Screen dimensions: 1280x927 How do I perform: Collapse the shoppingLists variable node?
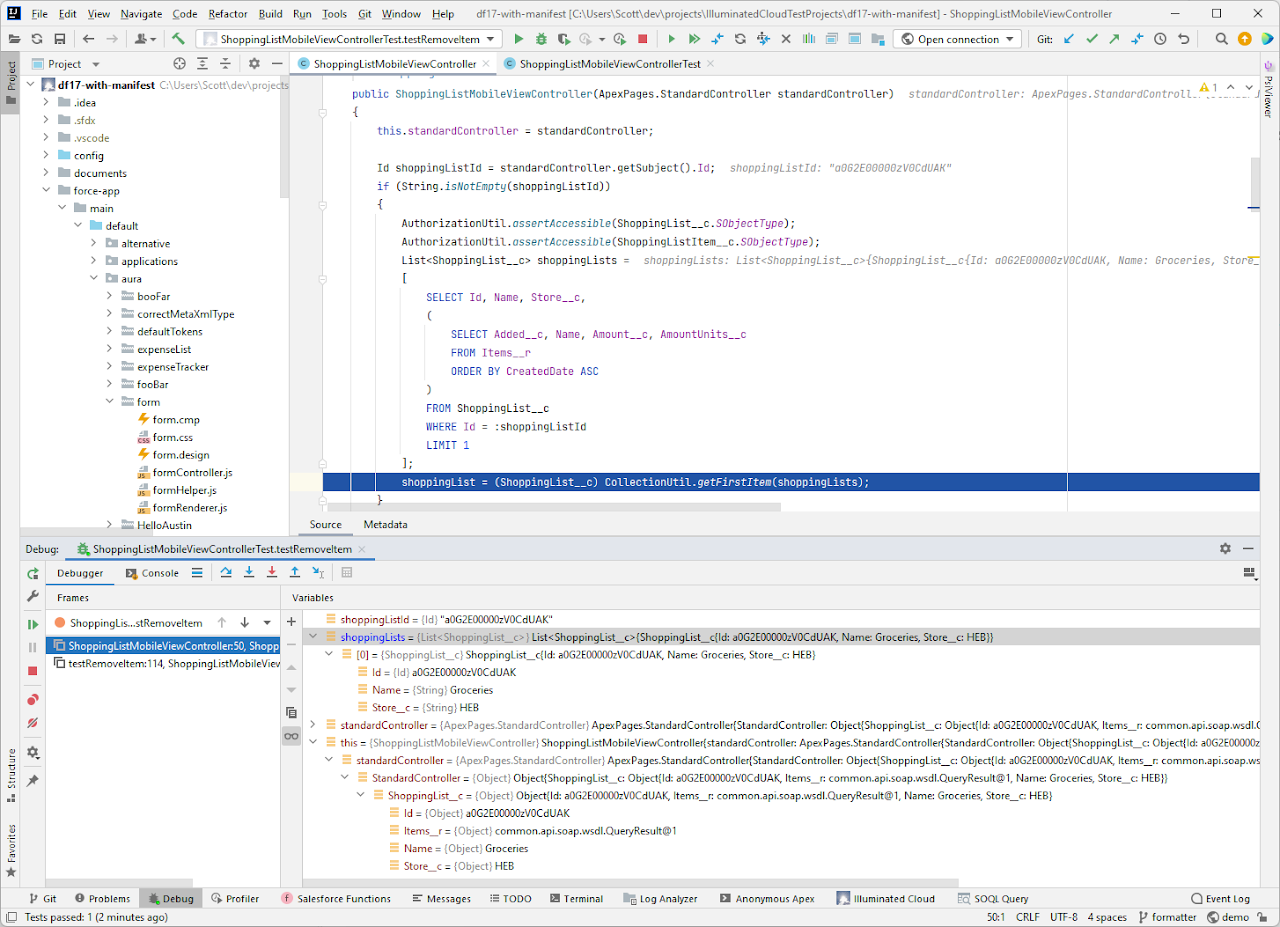pos(314,635)
